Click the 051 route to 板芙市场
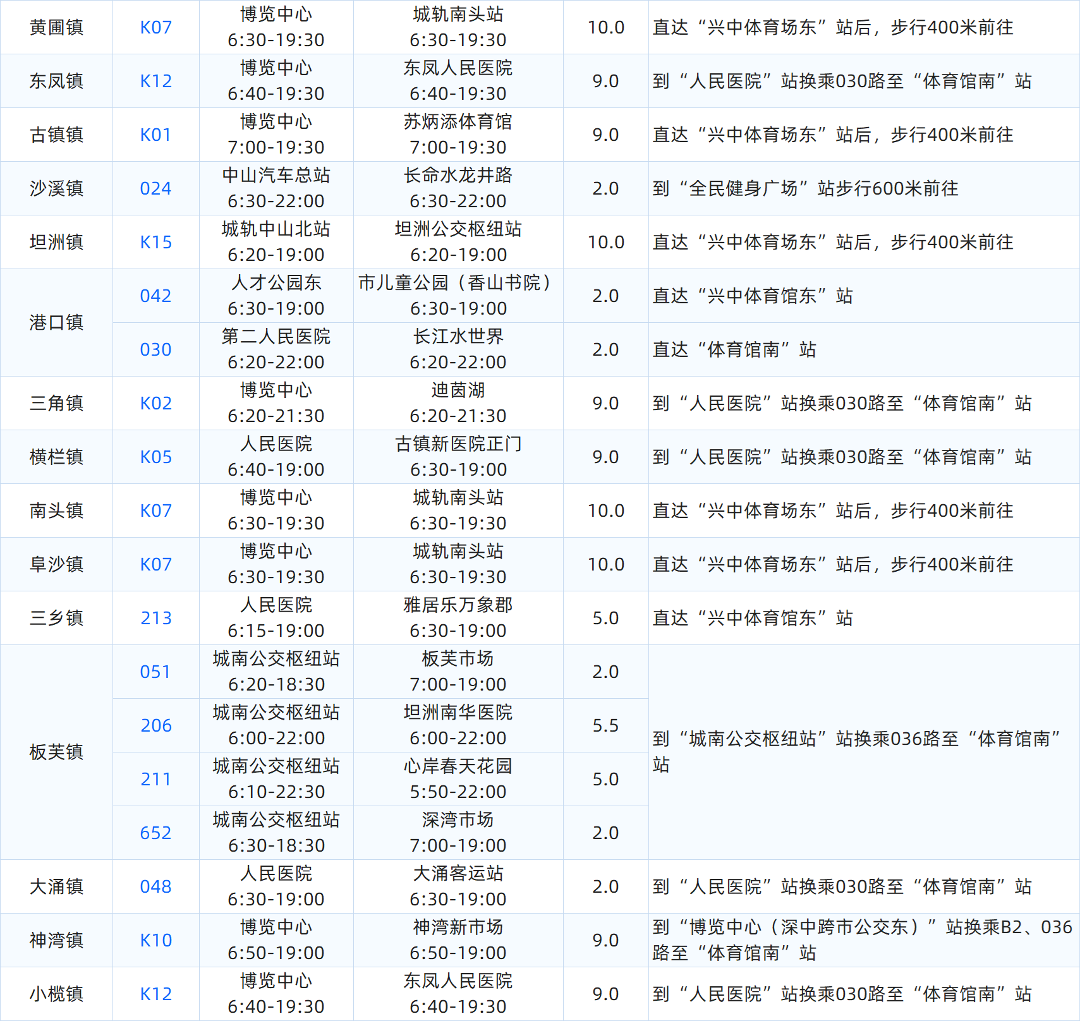 click(x=156, y=672)
